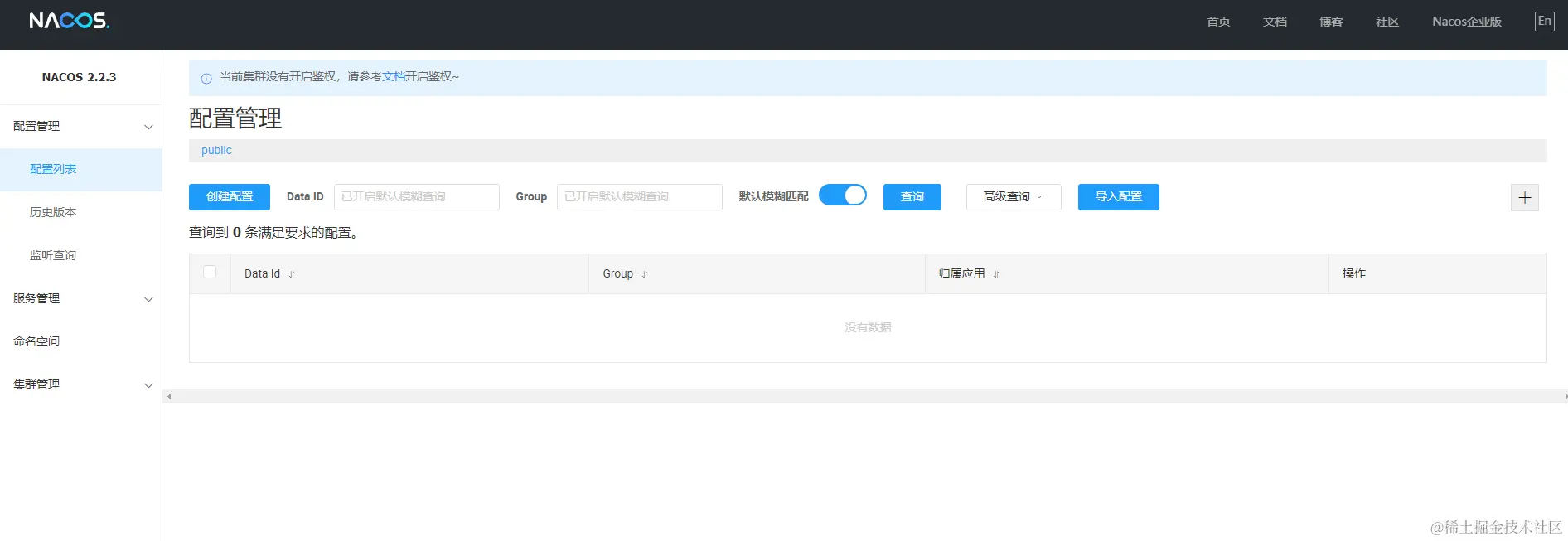Click the plus icon at right of toolbar

pyautogui.click(x=1524, y=197)
